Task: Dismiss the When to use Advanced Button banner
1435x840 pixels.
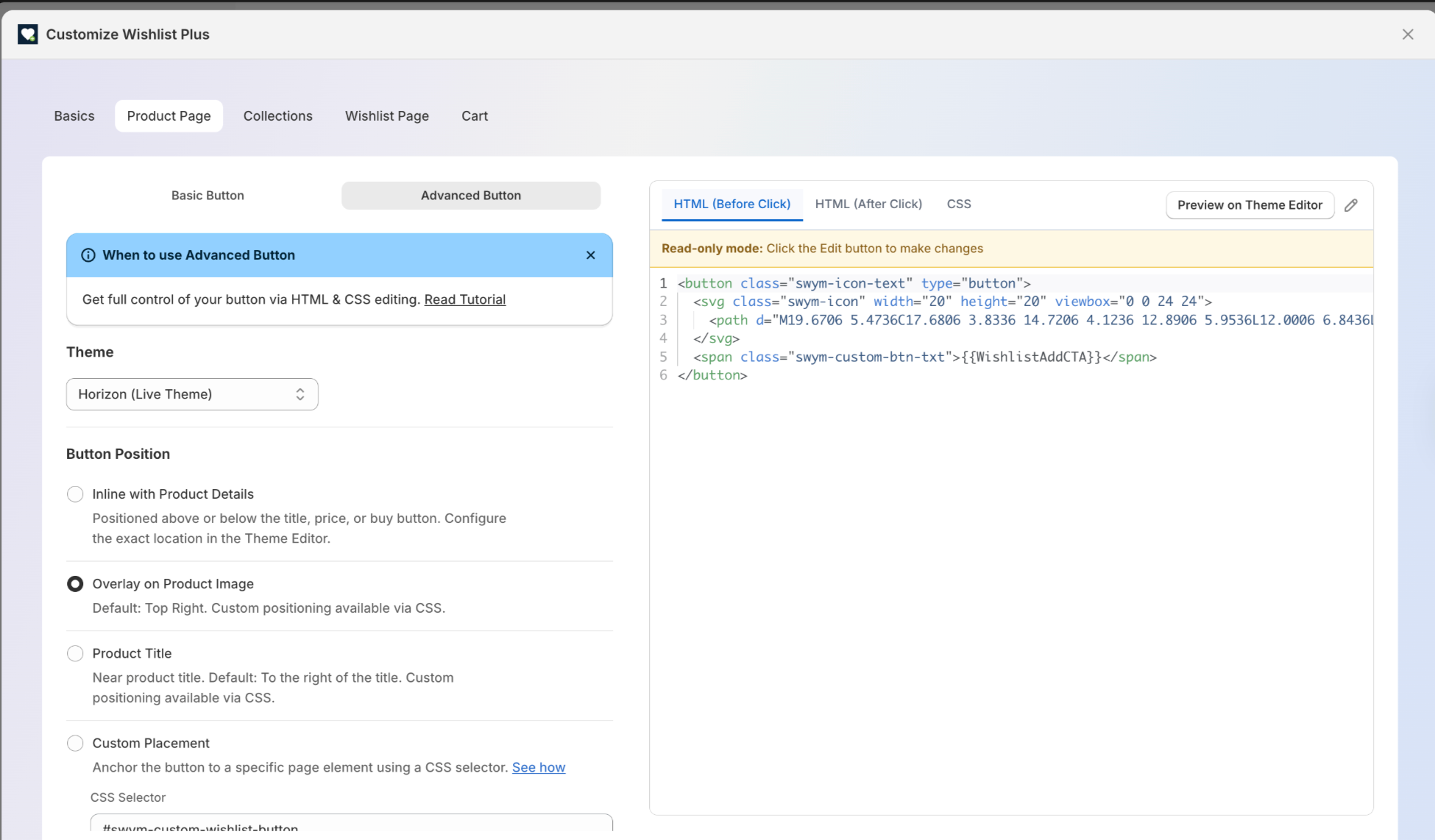Action: tap(590, 255)
